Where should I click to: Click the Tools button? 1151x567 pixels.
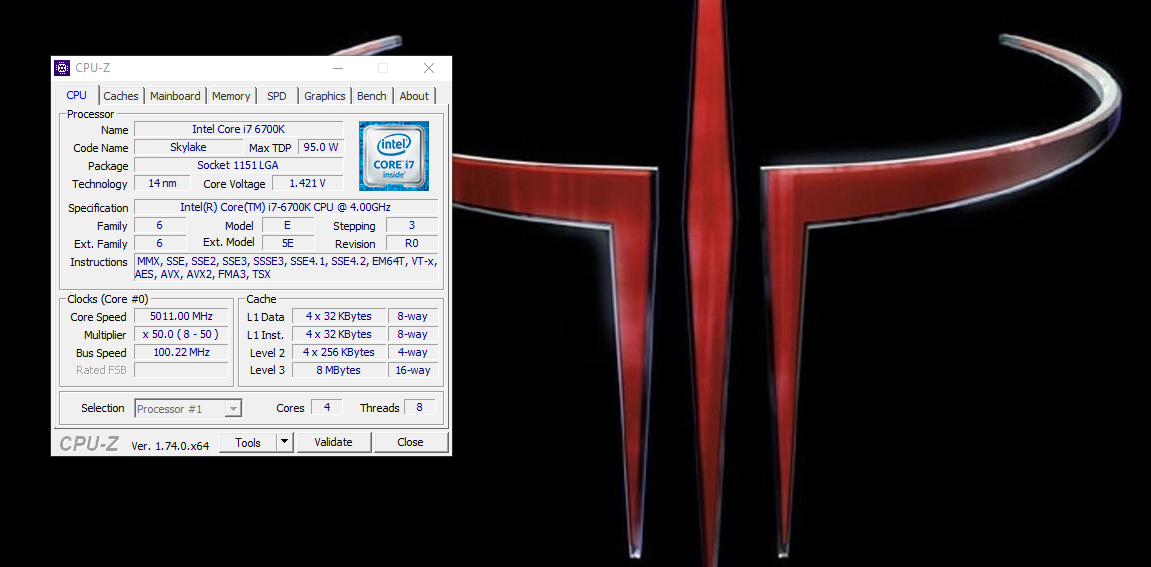(x=248, y=442)
